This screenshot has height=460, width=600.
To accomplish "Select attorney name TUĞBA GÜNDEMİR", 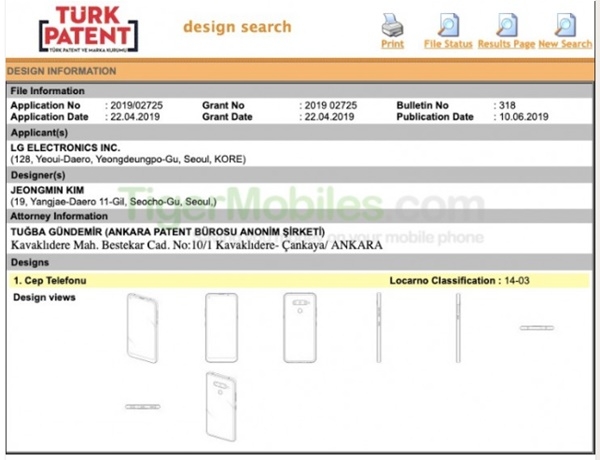I will [56, 232].
